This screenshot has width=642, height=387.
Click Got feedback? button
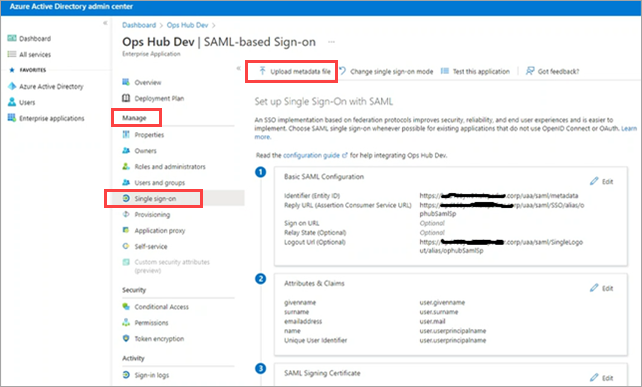click(552, 71)
